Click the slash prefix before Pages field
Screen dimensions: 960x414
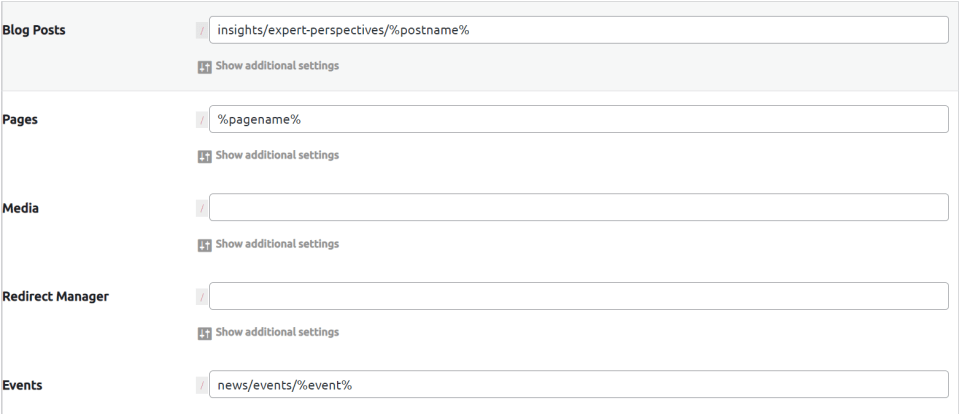point(203,119)
